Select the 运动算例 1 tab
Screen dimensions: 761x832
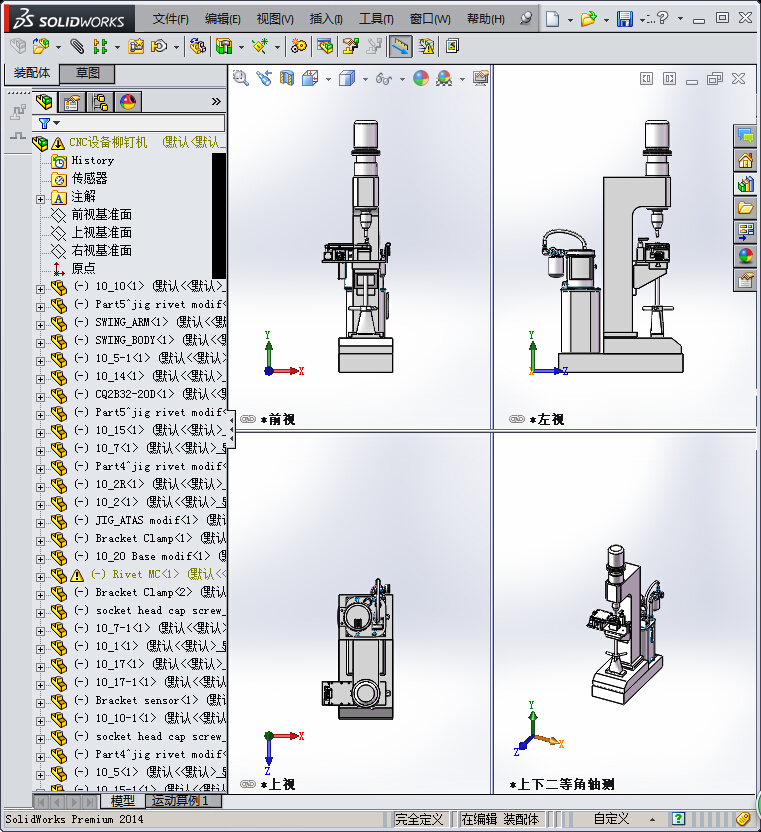click(x=182, y=801)
